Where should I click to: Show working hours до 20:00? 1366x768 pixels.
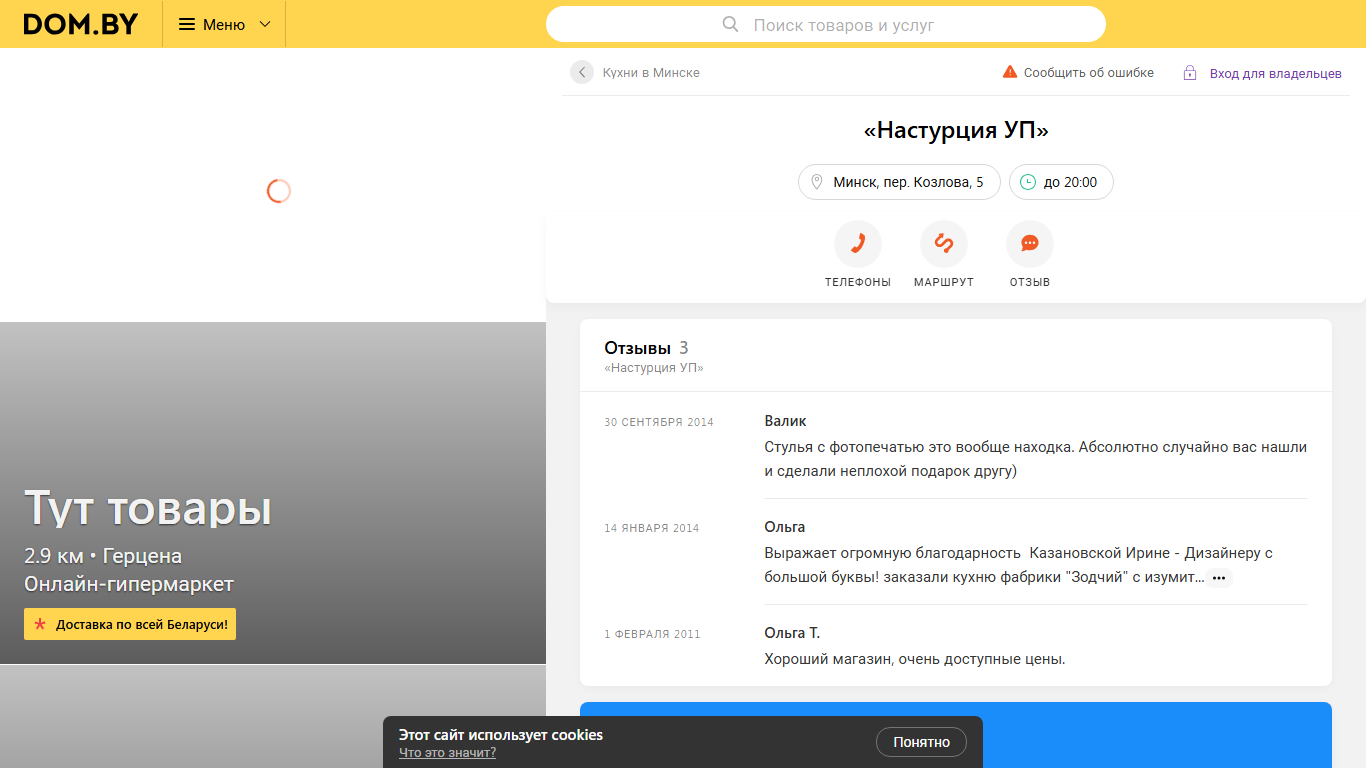click(x=1061, y=182)
